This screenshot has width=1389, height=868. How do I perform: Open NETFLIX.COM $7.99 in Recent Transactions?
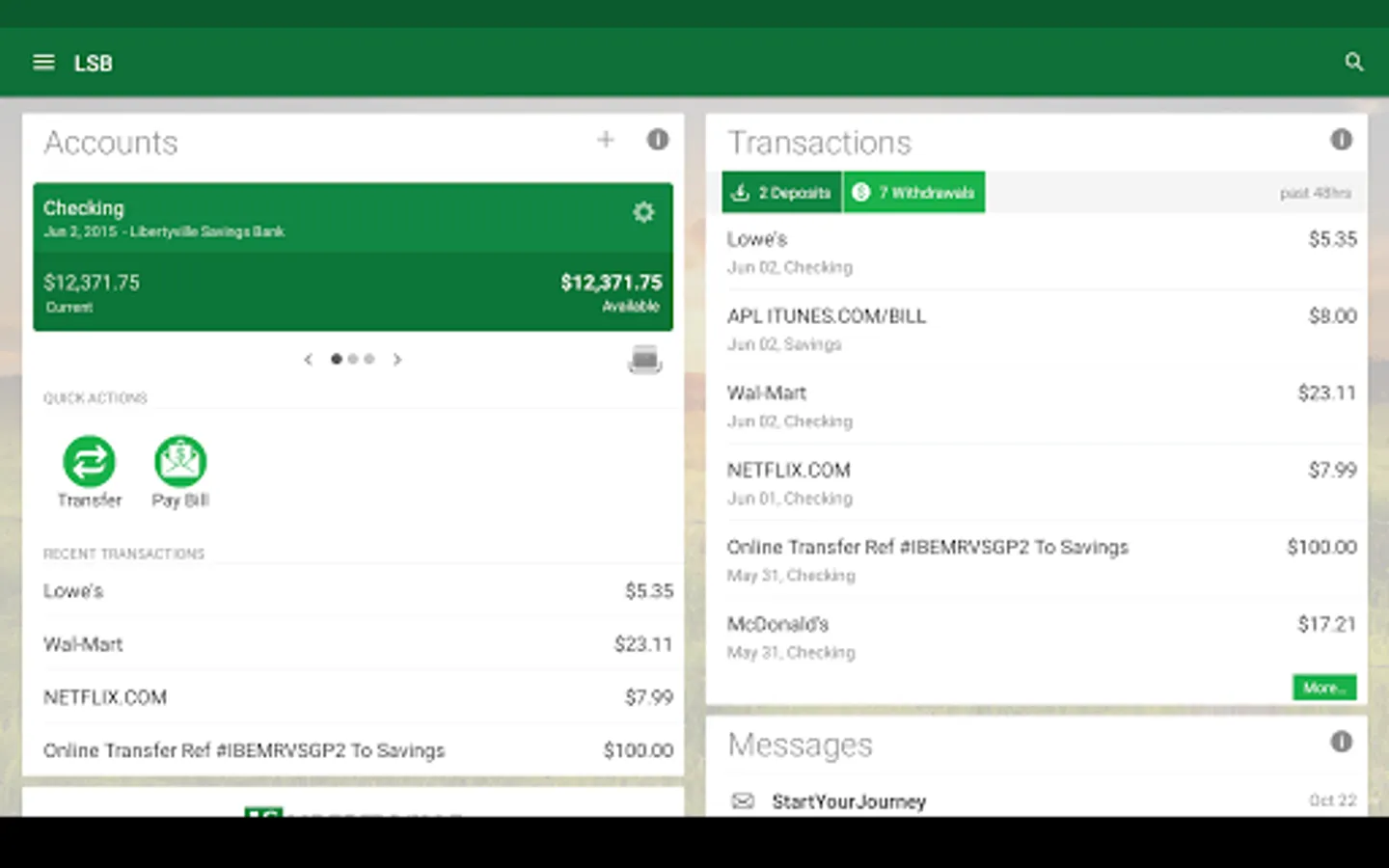click(358, 697)
